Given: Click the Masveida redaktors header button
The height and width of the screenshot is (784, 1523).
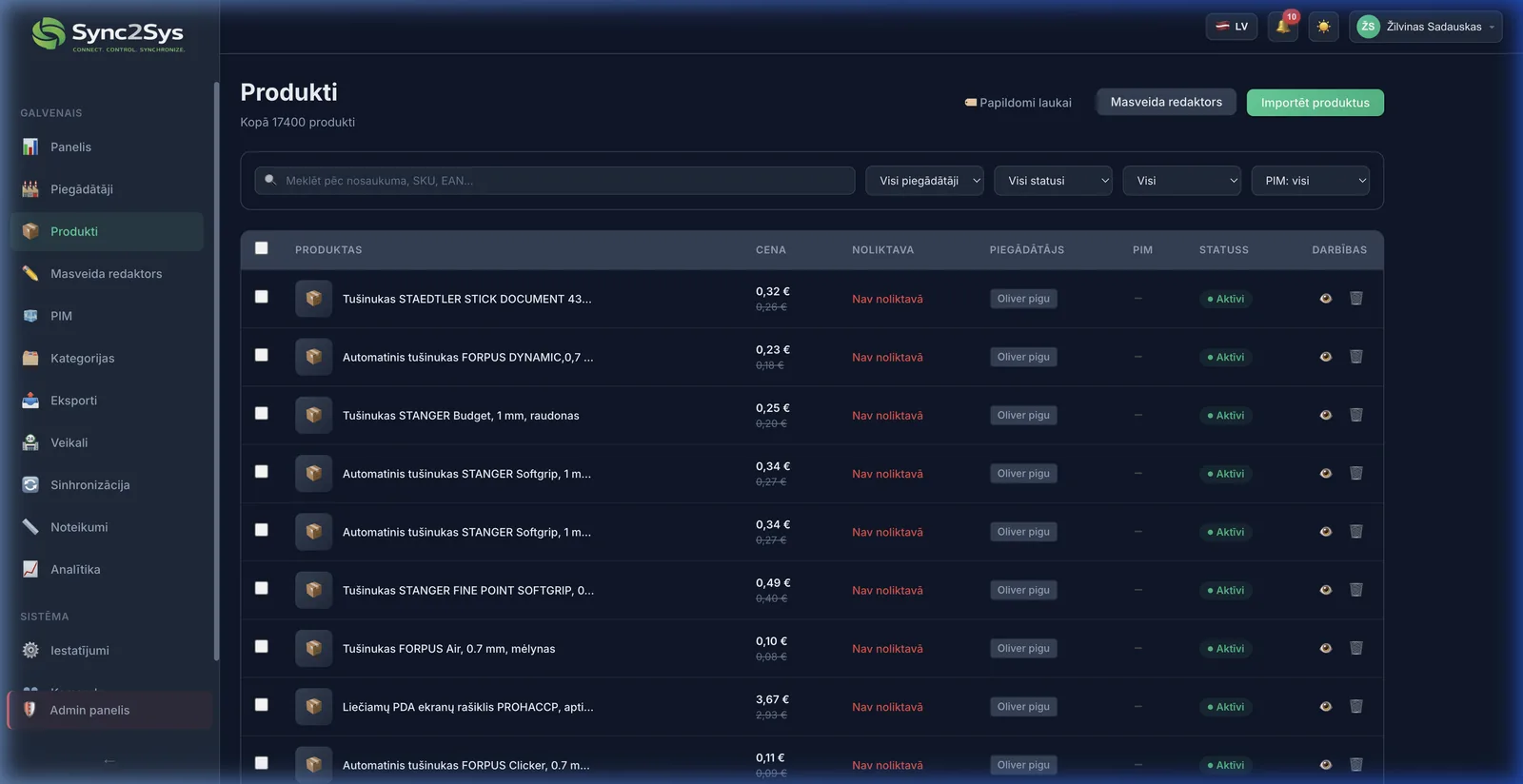Looking at the screenshot, I should [x=1166, y=102].
